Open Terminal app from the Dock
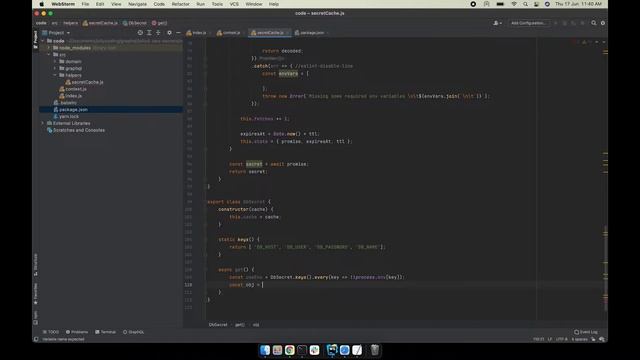 click(x=302, y=350)
